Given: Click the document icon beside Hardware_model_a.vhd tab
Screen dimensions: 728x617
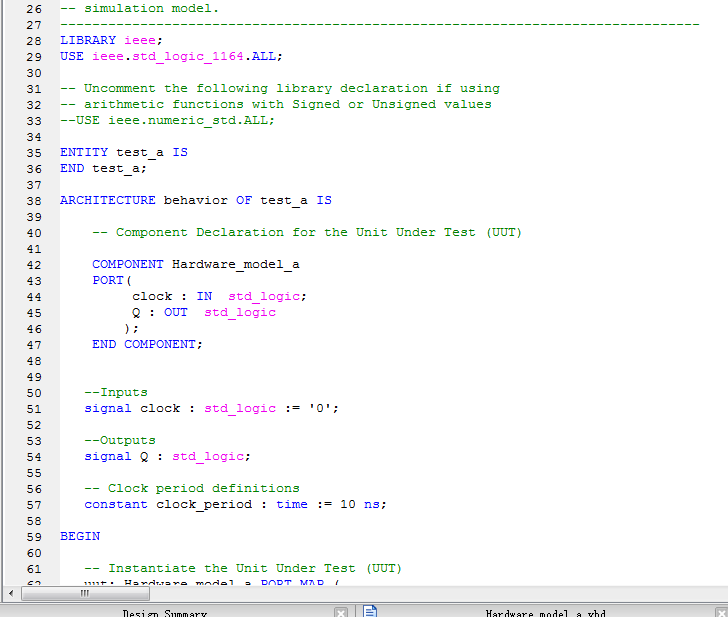Looking at the screenshot, I should (x=370, y=611).
